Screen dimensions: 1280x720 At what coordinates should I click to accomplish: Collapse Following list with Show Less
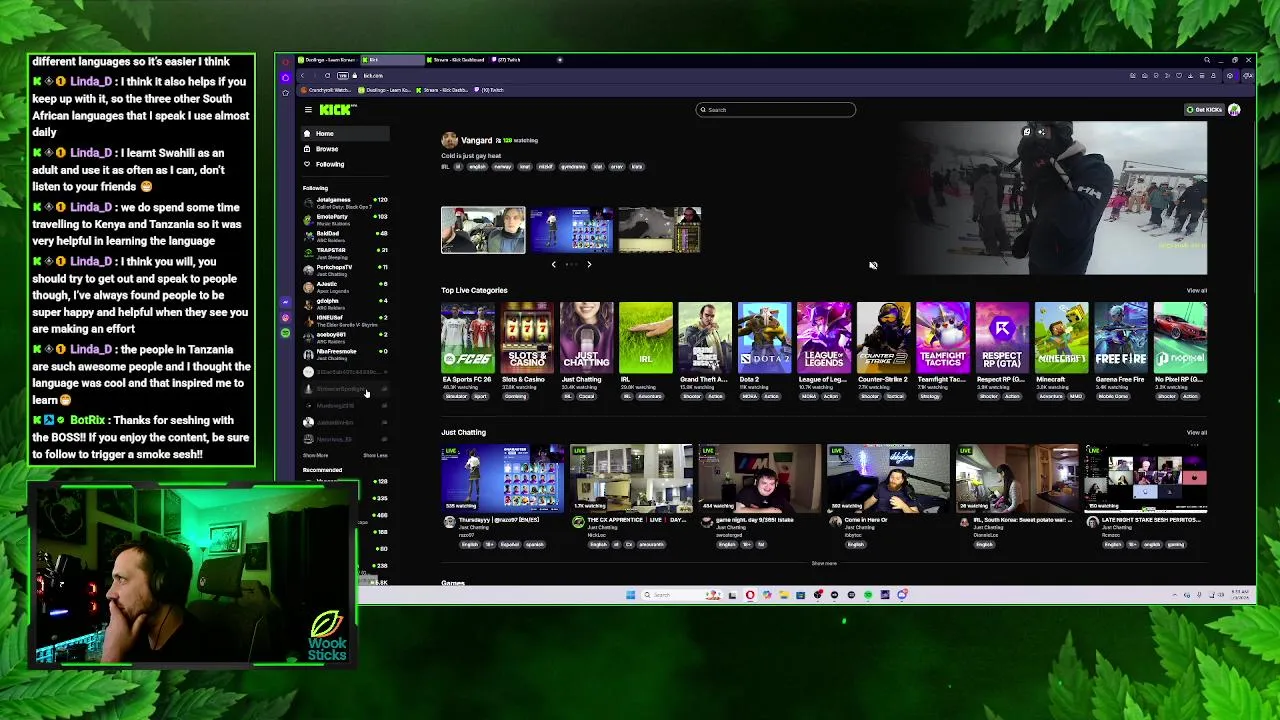375,456
